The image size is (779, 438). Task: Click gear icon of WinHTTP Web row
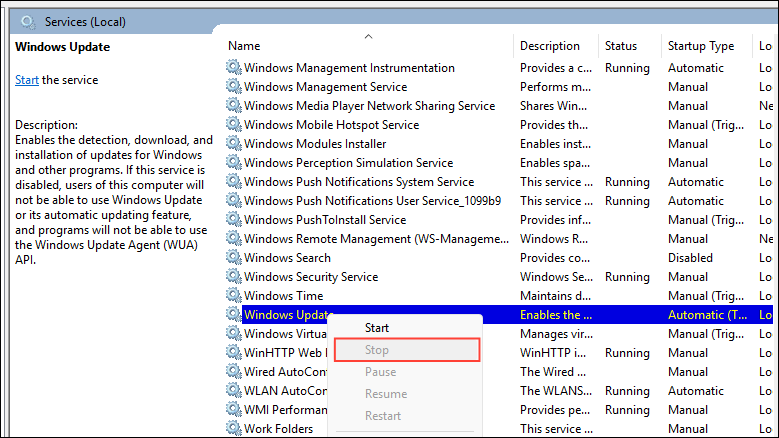point(234,352)
